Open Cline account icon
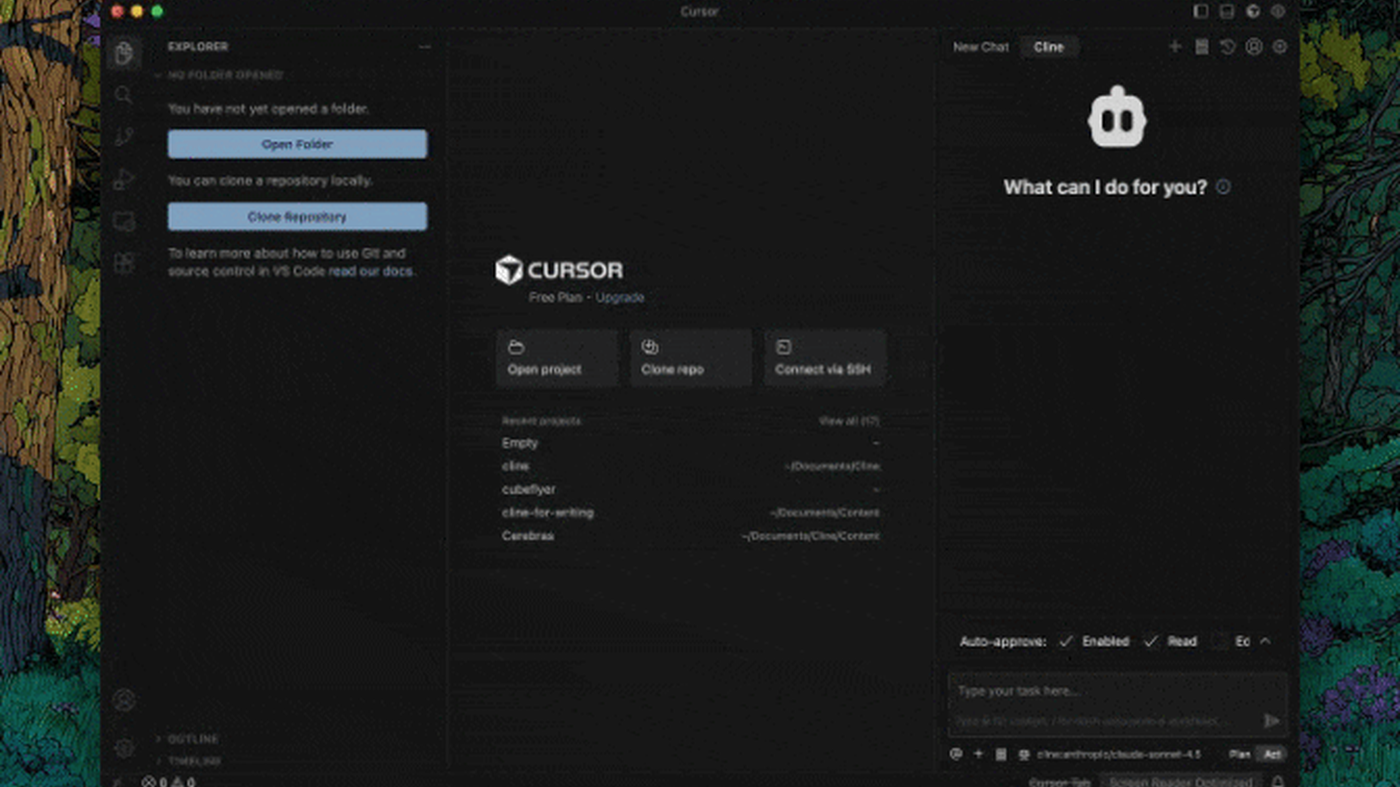The width and height of the screenshot is (1400, 787). point(1254,47)
